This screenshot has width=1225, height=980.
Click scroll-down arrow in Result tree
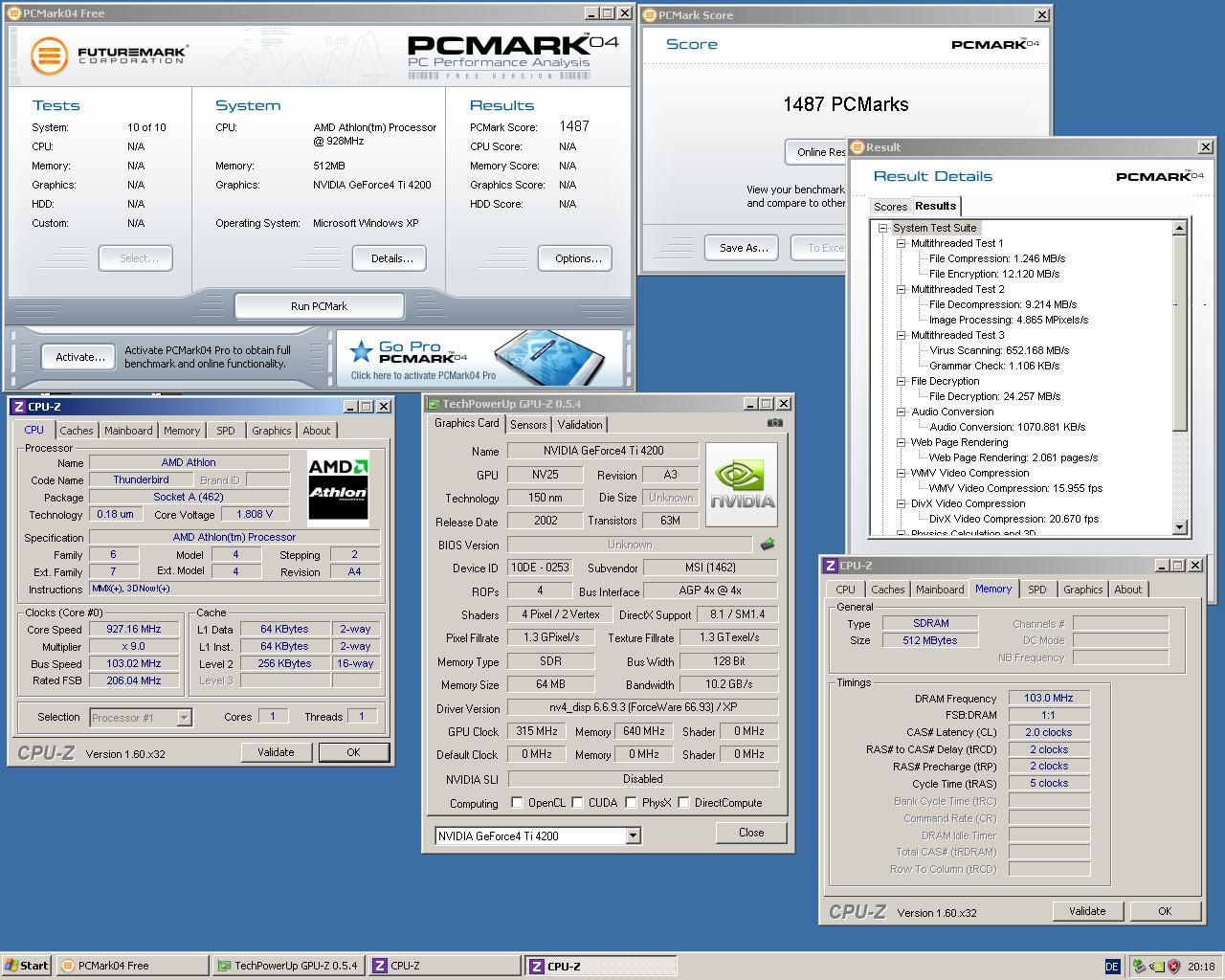tap(1179, 527)
